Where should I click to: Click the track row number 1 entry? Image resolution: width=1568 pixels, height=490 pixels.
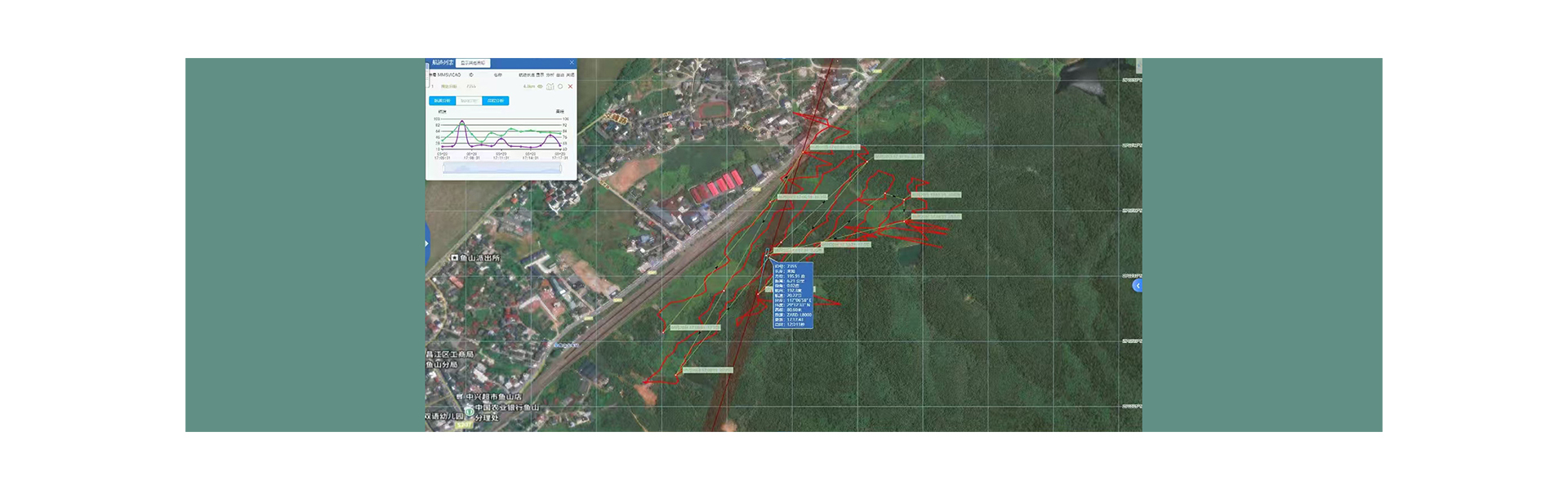(x=433, y=87)
